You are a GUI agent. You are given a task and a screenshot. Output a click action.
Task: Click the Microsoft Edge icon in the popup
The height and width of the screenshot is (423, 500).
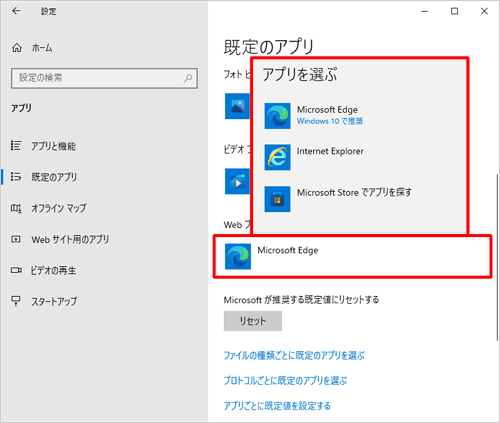pos(277,116)
